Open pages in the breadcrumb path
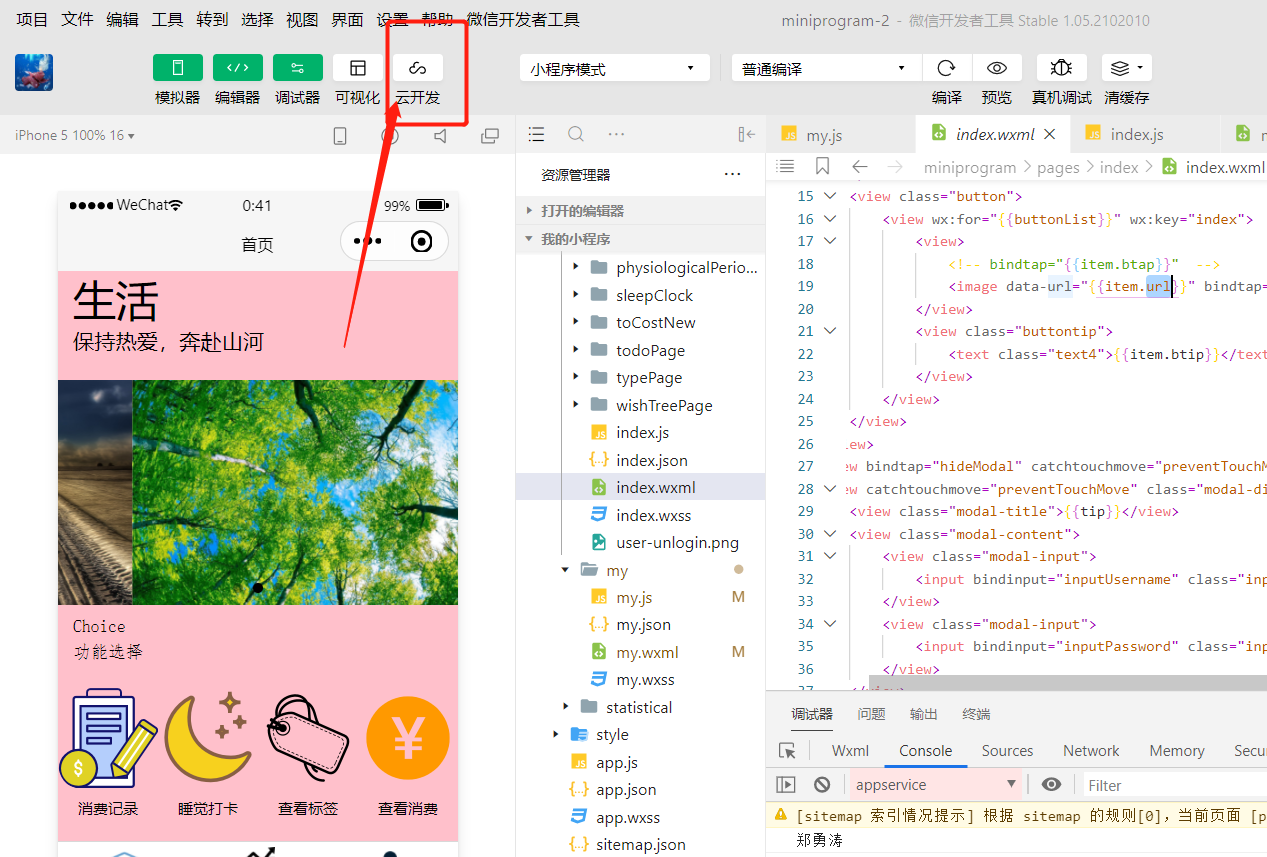Screen dimensions: 1267x857 click(x=1057, y=167)
